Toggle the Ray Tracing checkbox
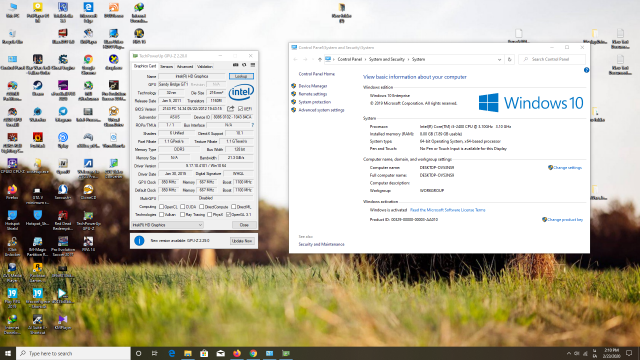640x360 pixels. (x=182, y=215)
